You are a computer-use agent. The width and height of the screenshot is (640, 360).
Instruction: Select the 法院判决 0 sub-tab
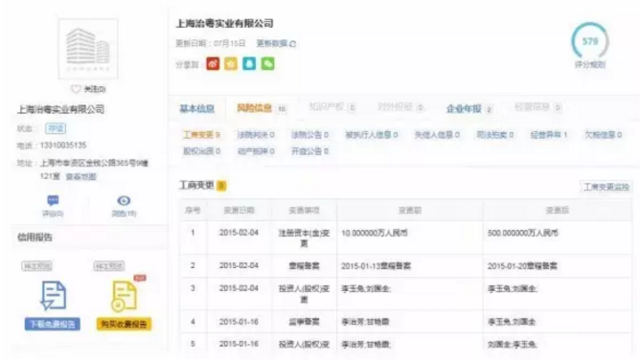tap(256, 135)
